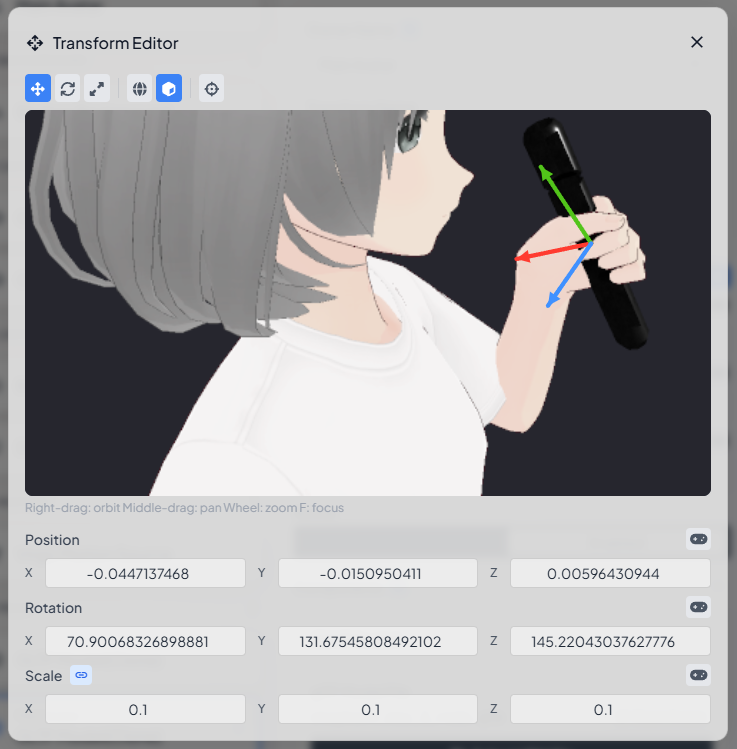Screen dimensions: 737x749
Task: Click the Scale gamepad button
Action: pos(698,675)
